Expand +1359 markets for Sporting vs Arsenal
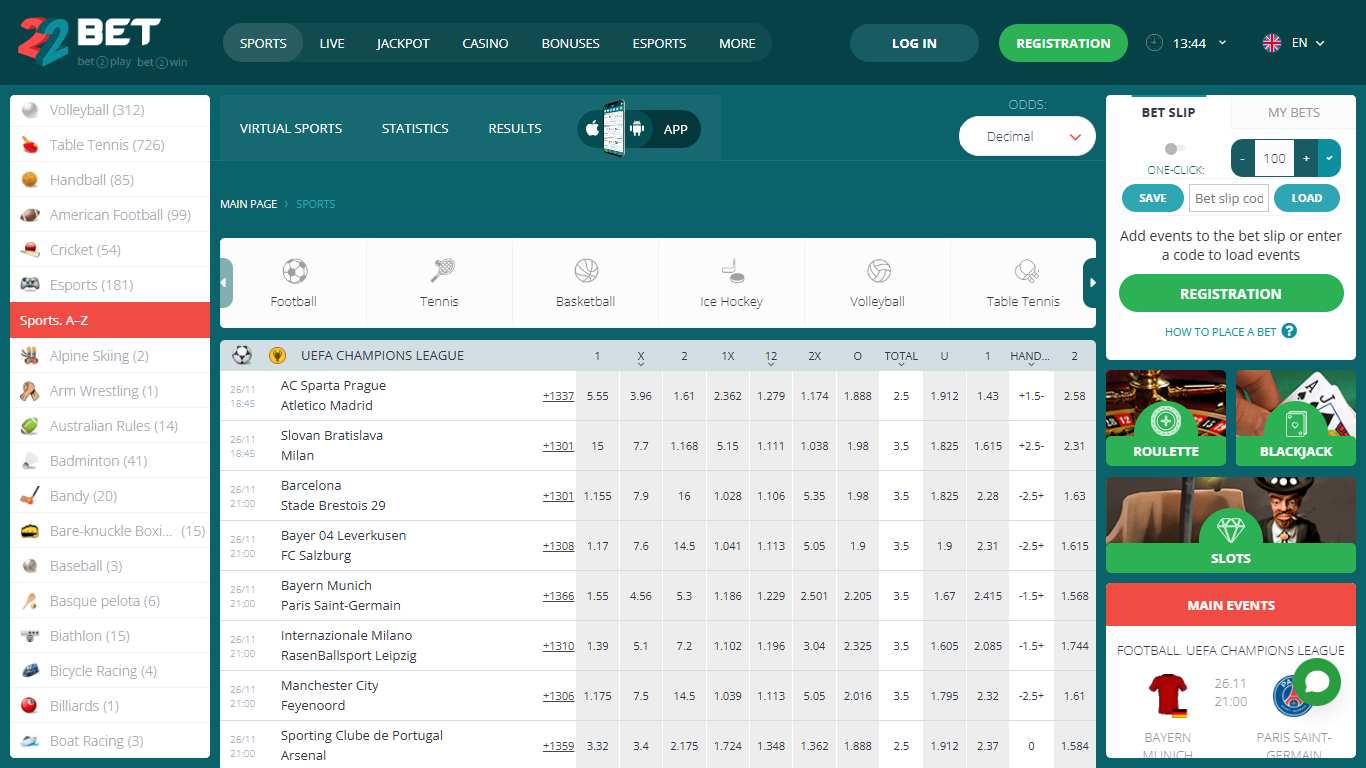 [558, 746]
